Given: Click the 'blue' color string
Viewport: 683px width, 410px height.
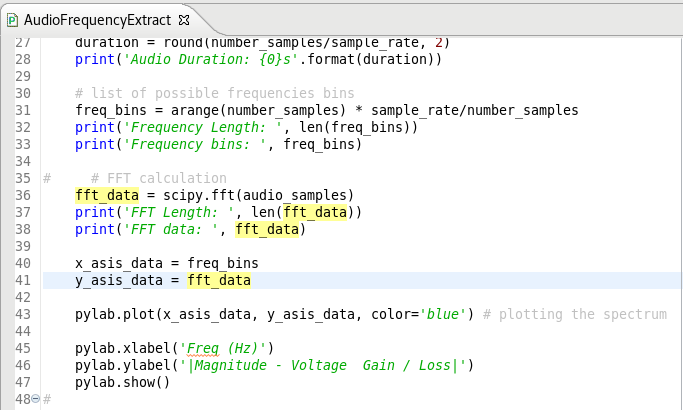Looking at the screenshot, I should (443, 314).
